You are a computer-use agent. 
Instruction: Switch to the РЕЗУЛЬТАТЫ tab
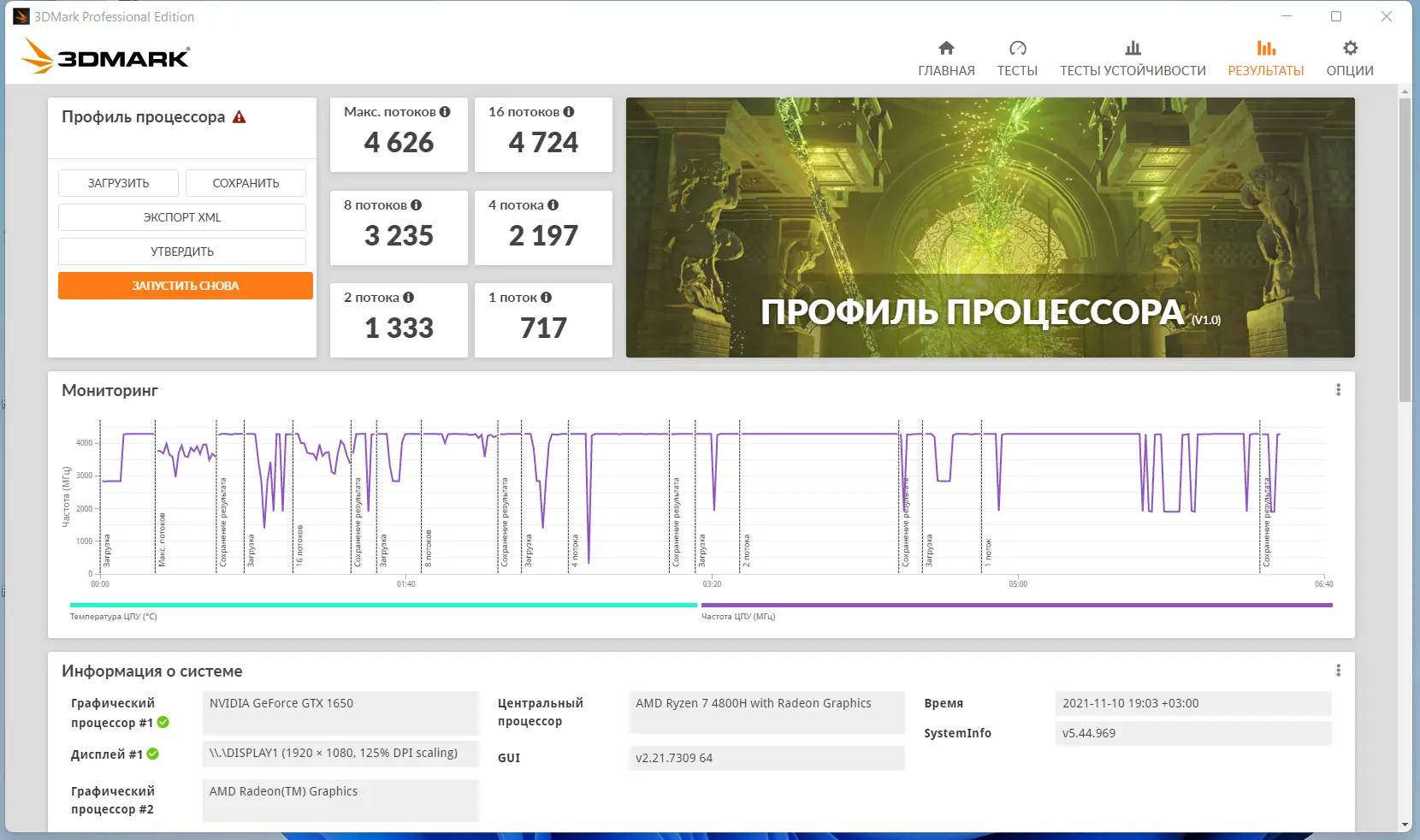click(x=1267, y=70)
